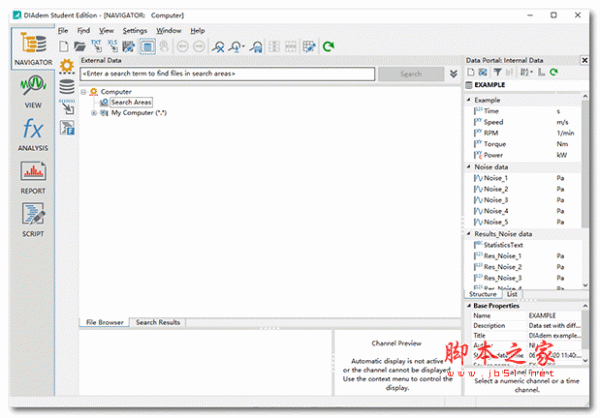600x418 pixels.
Task: Collapse the Example channel group
Action: pos(469,100)
